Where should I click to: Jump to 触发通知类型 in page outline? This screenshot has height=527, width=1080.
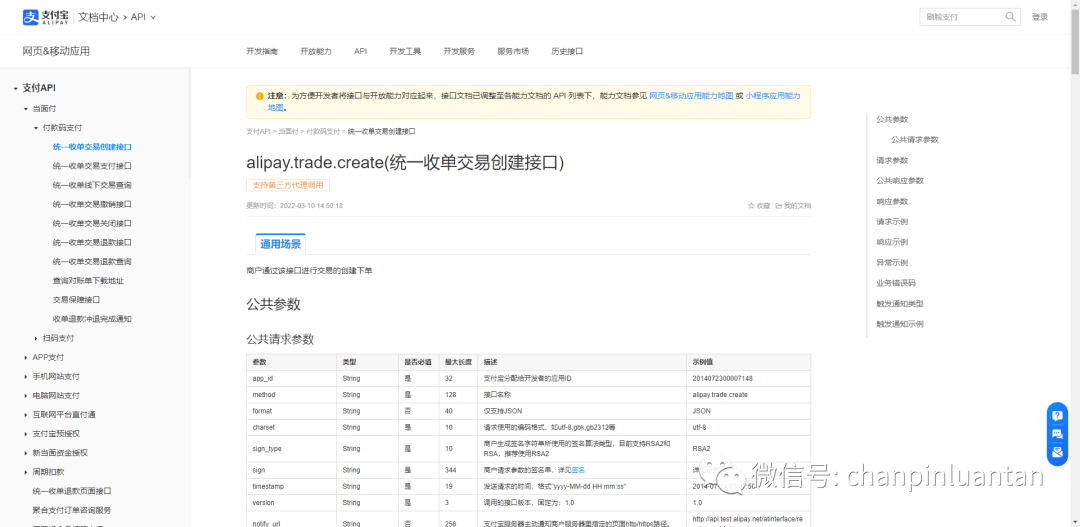pyautogui.click(x=900, y=303)
